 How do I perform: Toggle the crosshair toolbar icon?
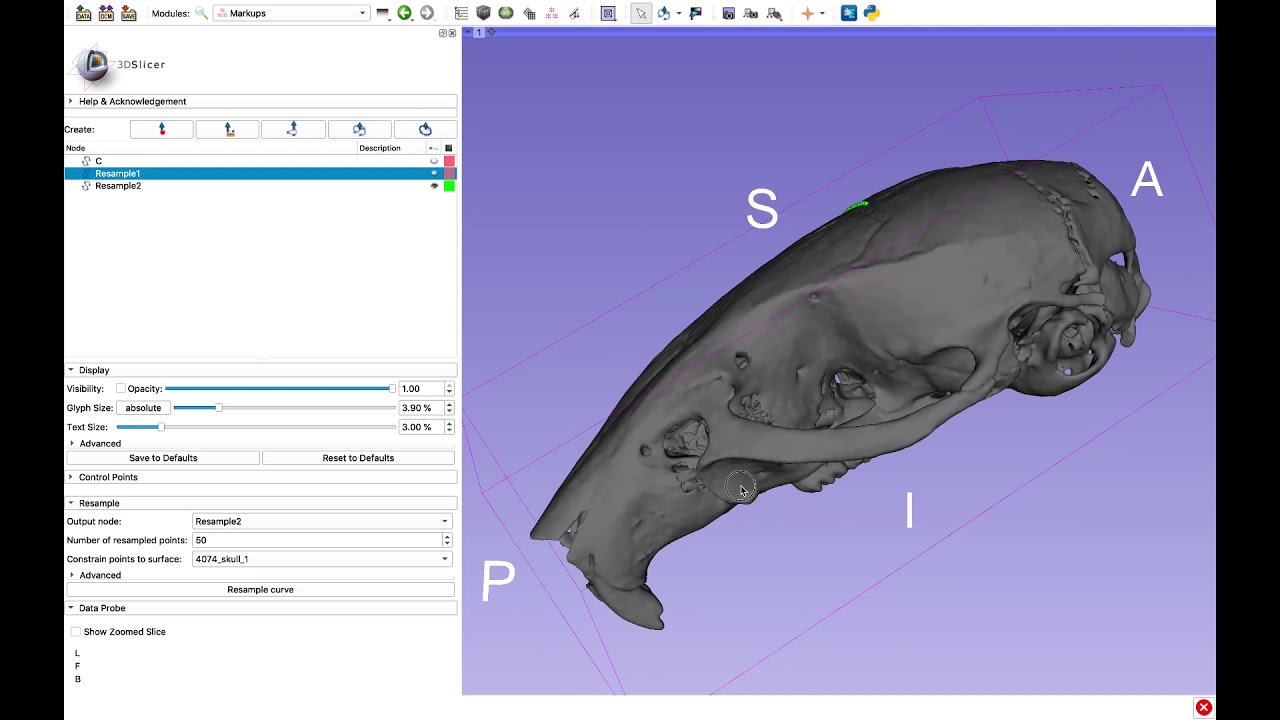tap(808, 13)
